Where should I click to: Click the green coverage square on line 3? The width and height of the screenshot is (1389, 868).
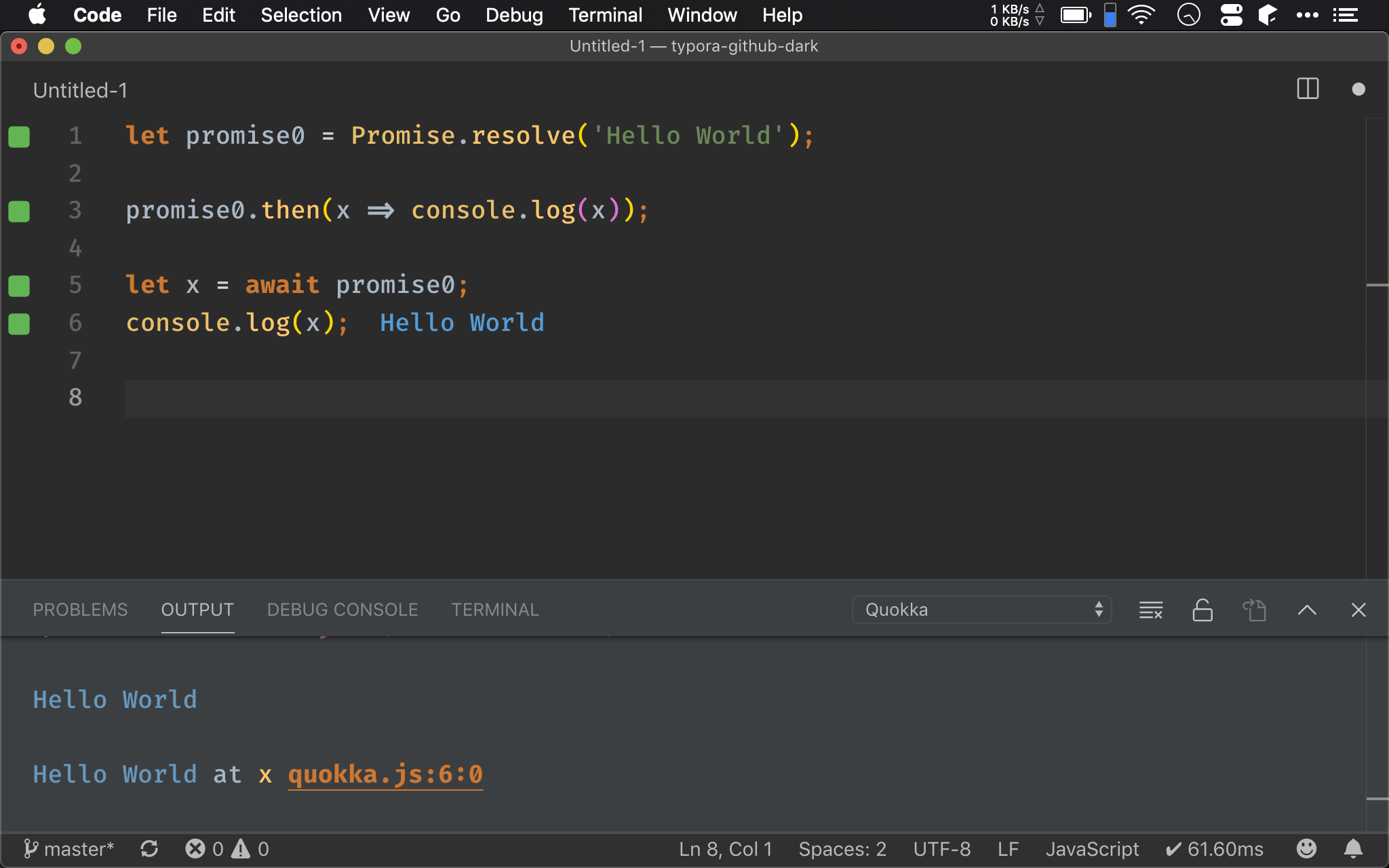coord(19,211)
